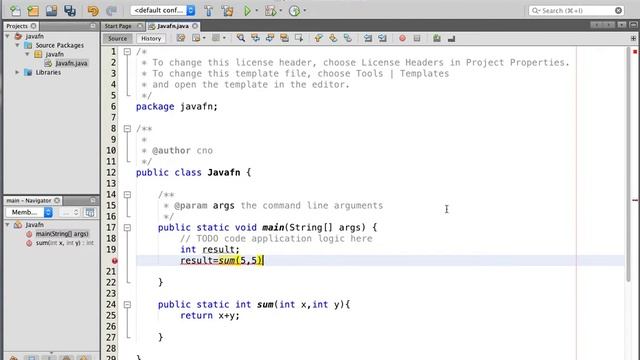Click the red error stripe mark at top right

coord(635,52)
